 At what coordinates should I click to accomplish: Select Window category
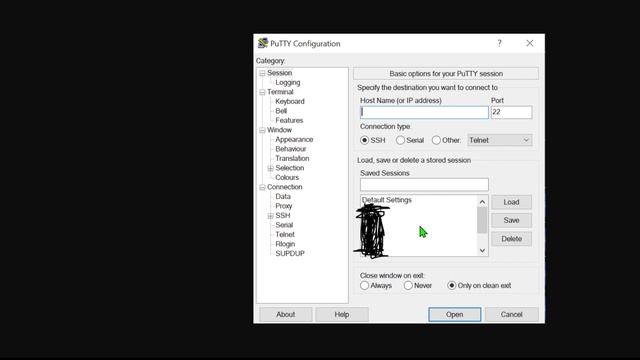[279, 130]
